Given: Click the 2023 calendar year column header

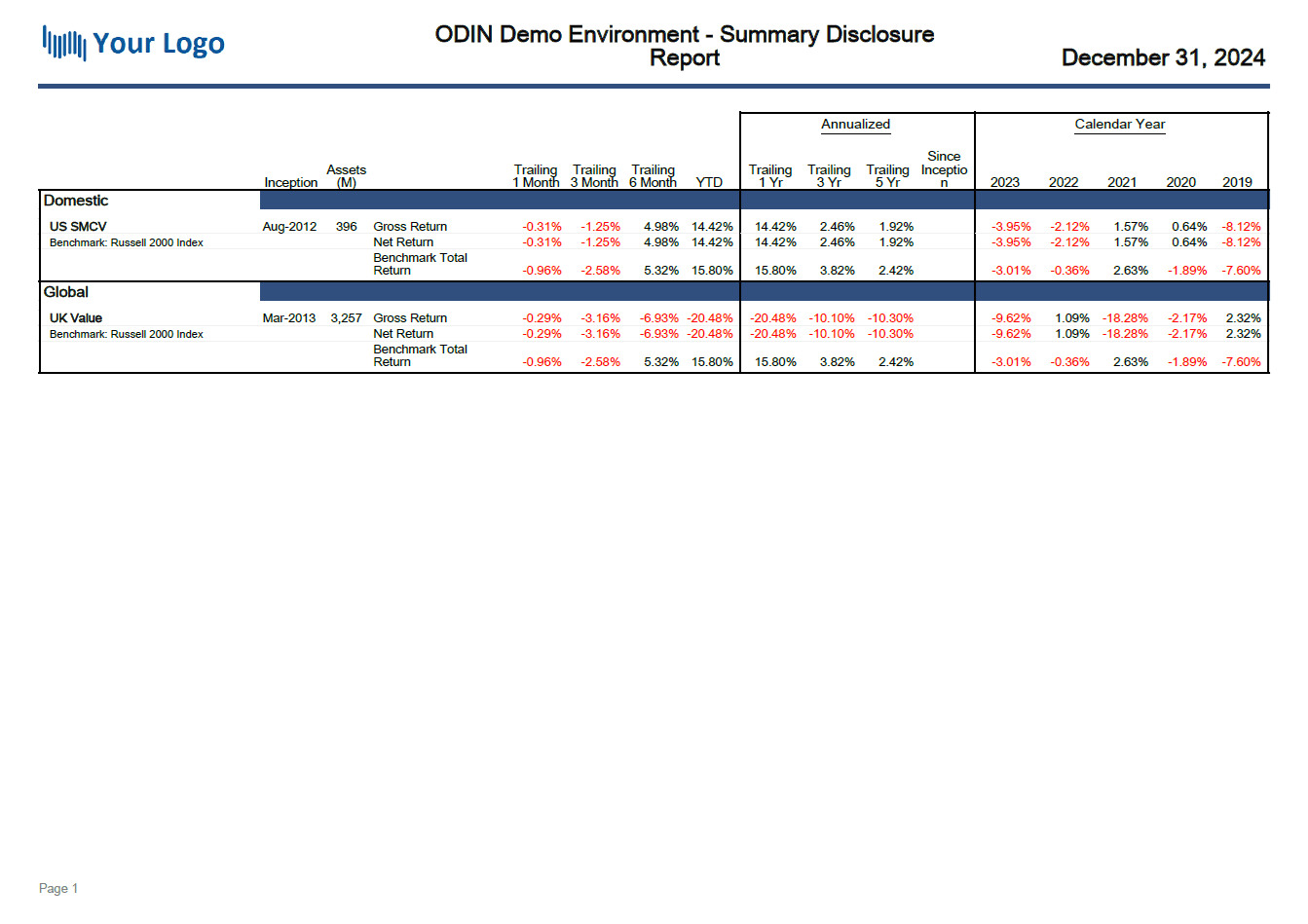Looking at the screenshot, I should 1004,182.
